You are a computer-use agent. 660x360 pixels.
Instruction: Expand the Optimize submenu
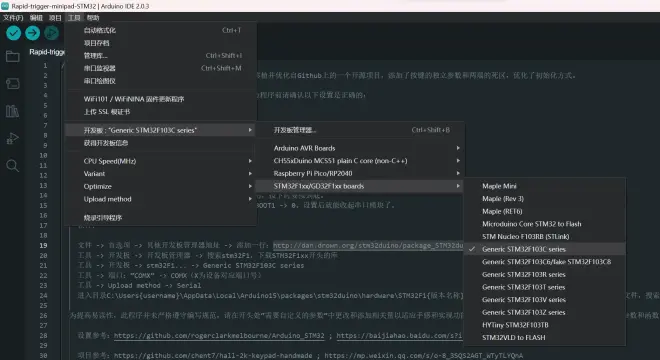coord(161,186)
